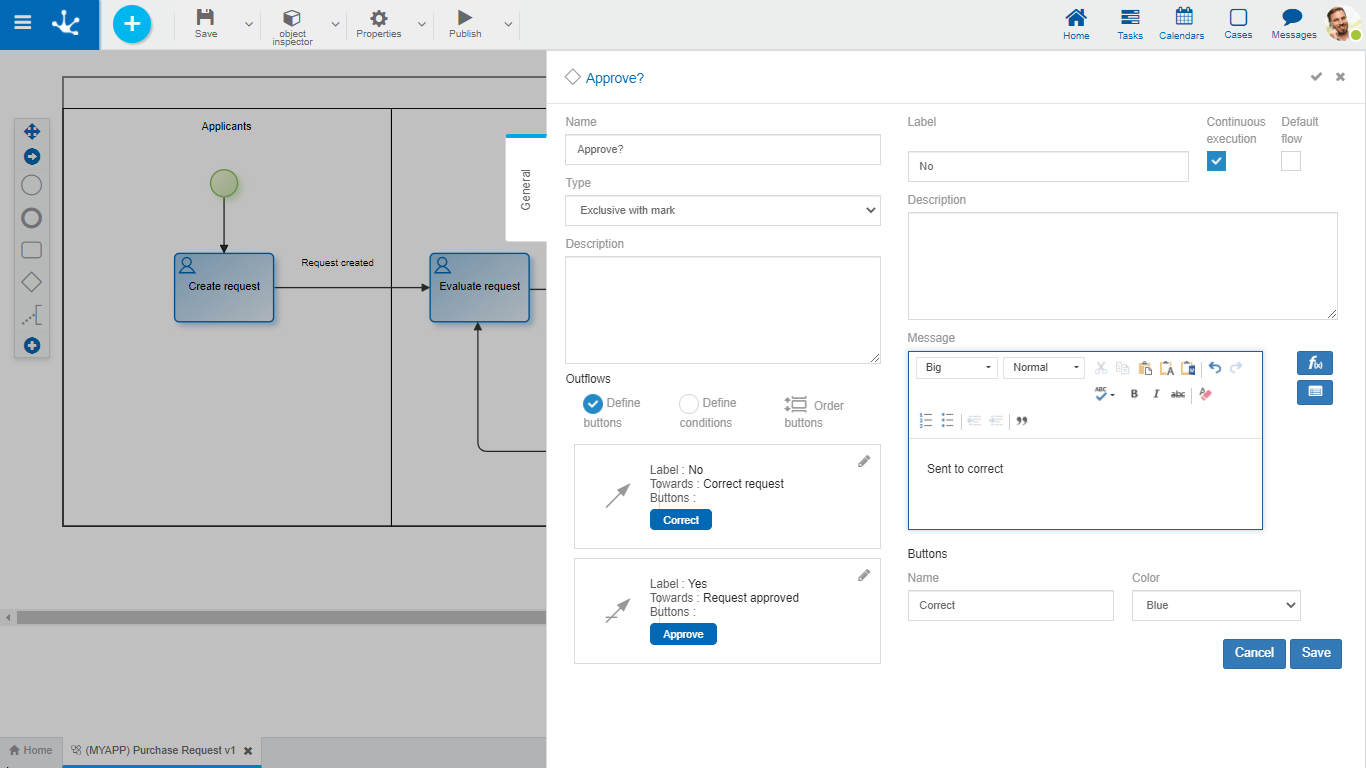Image resolution: width=1366 pixels, height=768 pixels.
Task: Enable the Default flow checkbox
Action: [1291, 161]
